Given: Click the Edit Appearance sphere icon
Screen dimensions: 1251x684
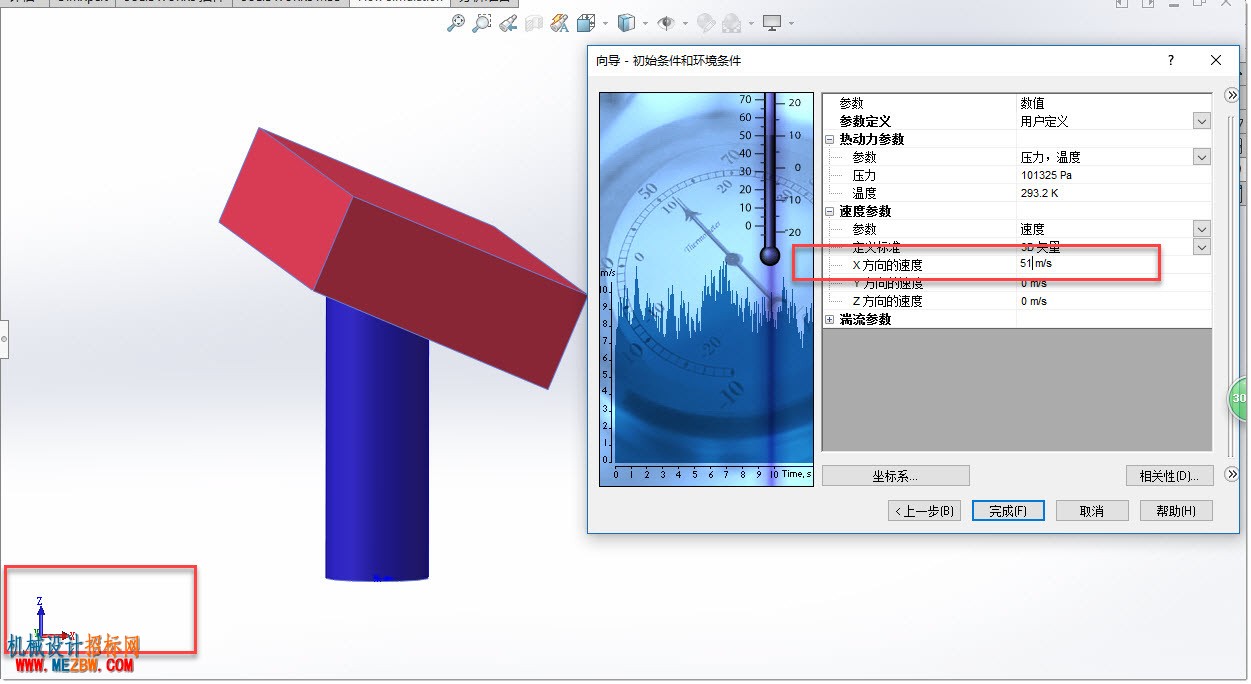Looking at the screenshot, I should (706, 22).
